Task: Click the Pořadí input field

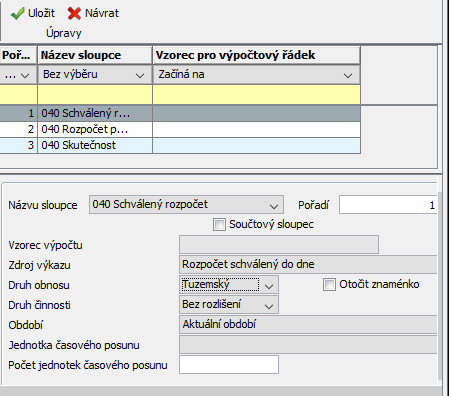Action: (x=388, y=205)
